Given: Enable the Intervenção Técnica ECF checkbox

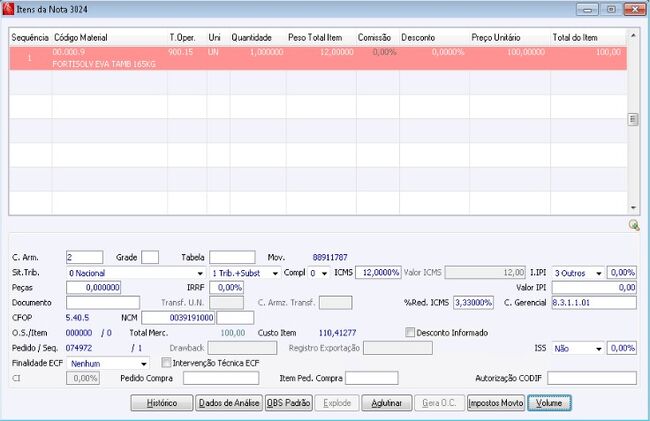Looking at the screenshot, I should tap(166, 363).
